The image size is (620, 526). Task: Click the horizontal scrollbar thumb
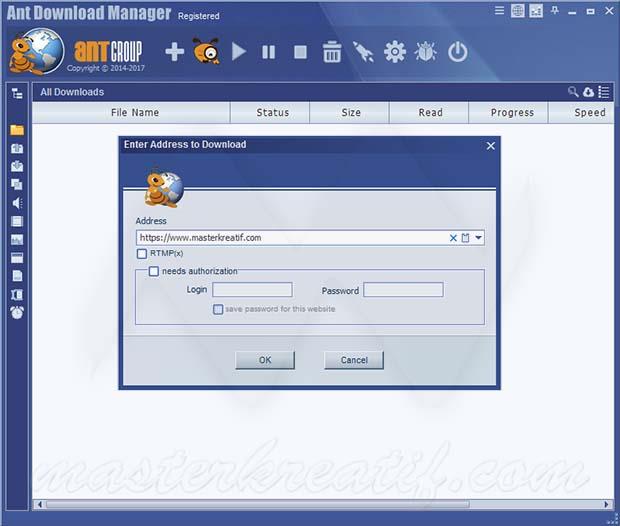[x=258, y=504]
